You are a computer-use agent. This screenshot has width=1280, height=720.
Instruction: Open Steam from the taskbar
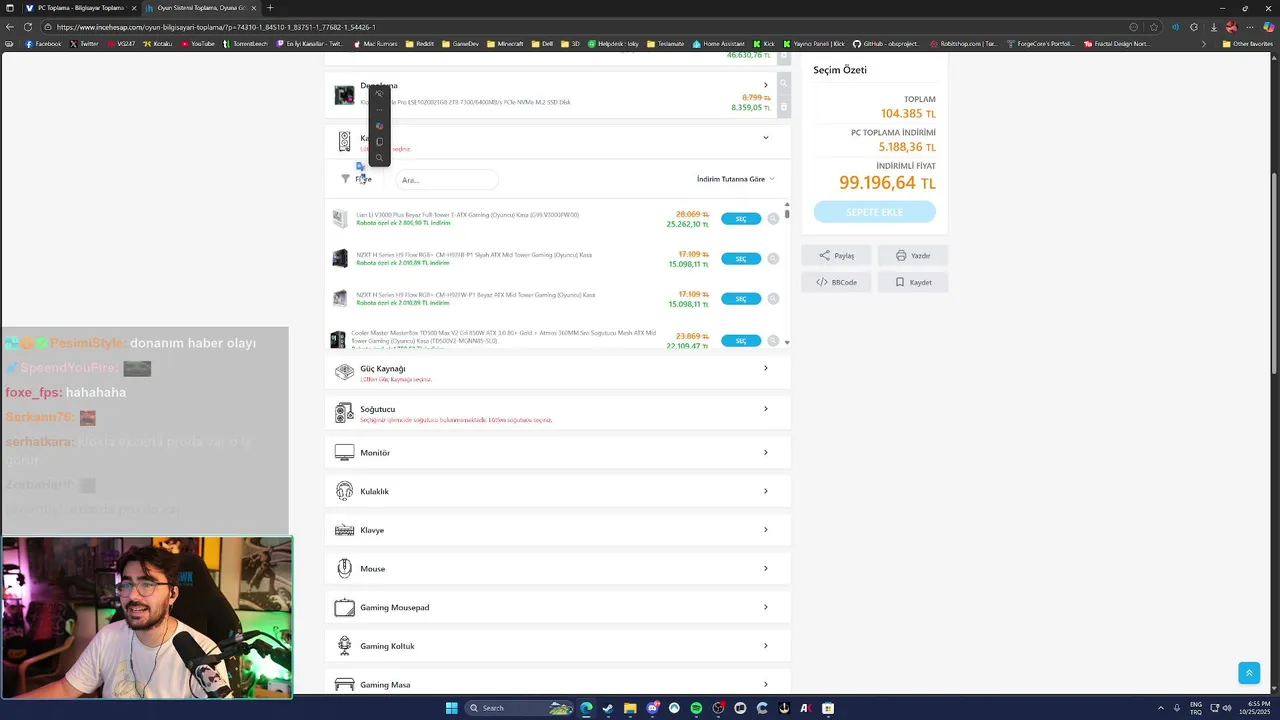tap(607, 708)
